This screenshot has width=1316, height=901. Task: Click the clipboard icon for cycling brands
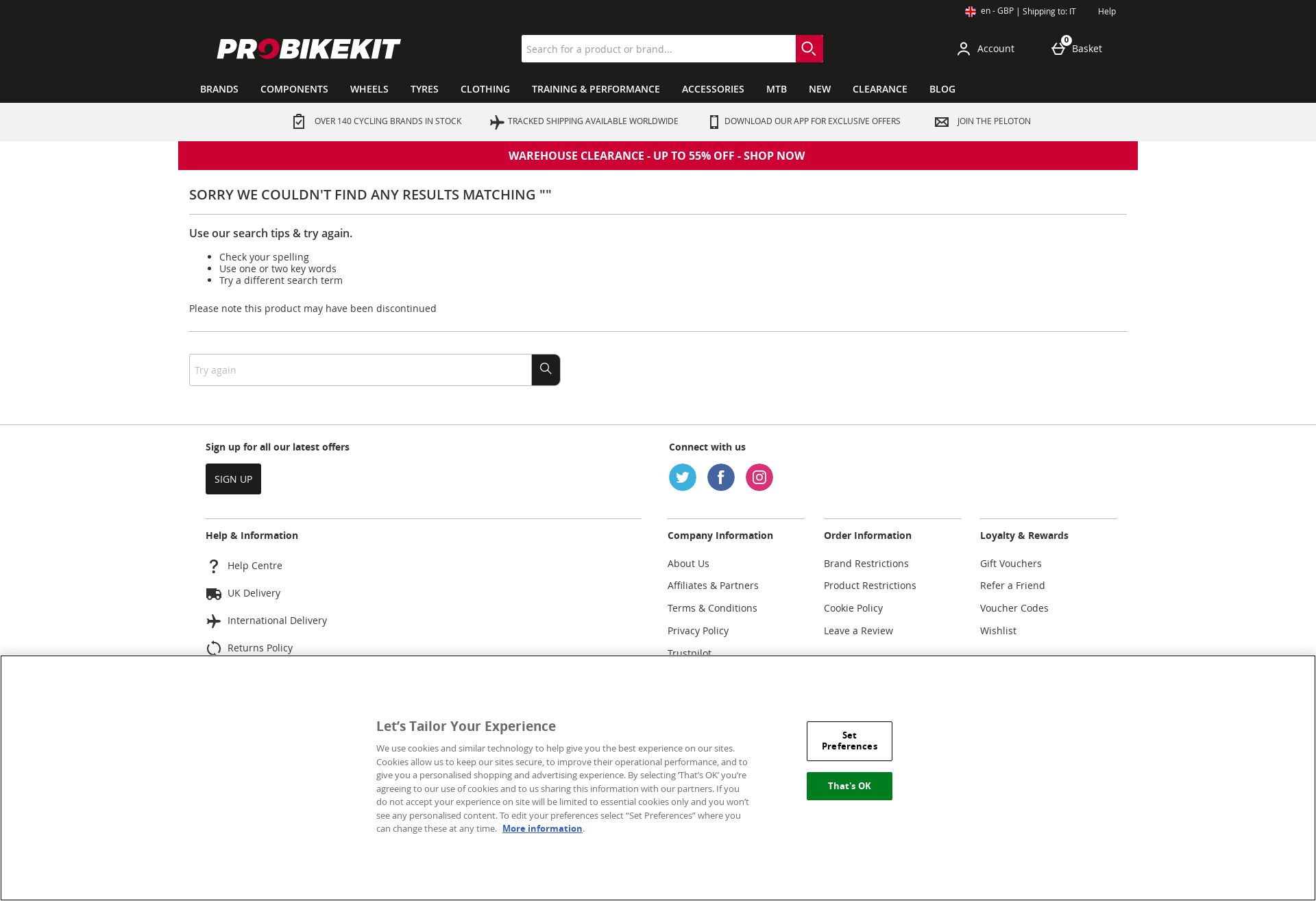(x=299, y=121)
